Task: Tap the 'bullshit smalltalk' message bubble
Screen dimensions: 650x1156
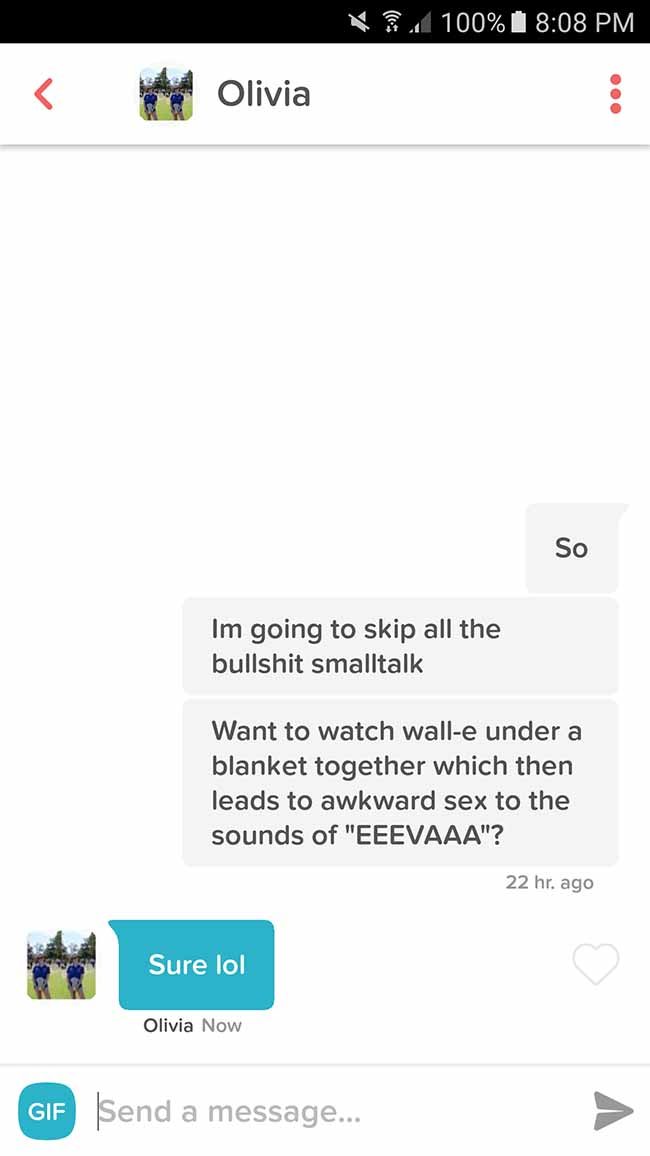Action: tap(400, 646)
